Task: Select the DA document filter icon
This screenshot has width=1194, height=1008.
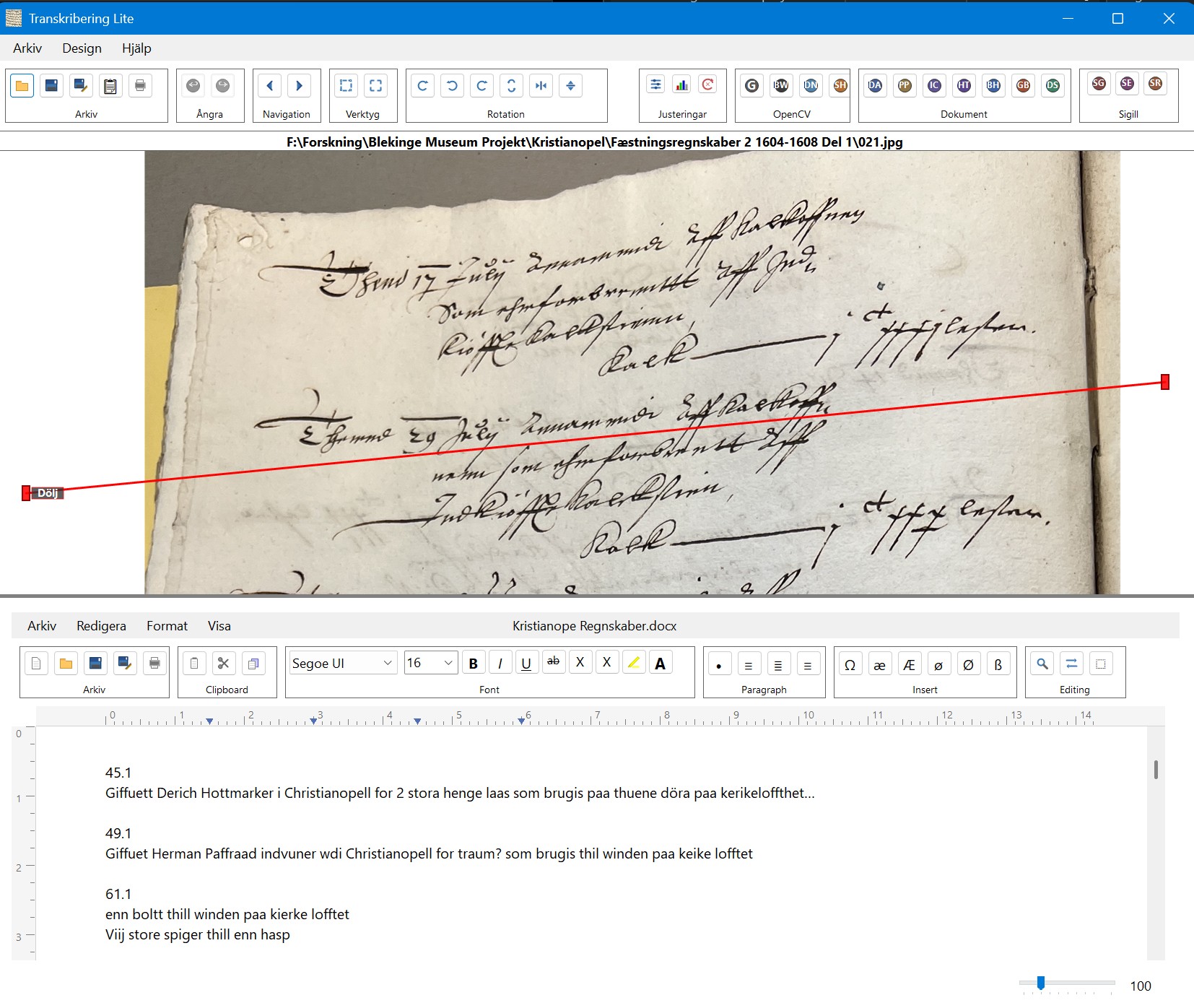Action: pos(875,85)
